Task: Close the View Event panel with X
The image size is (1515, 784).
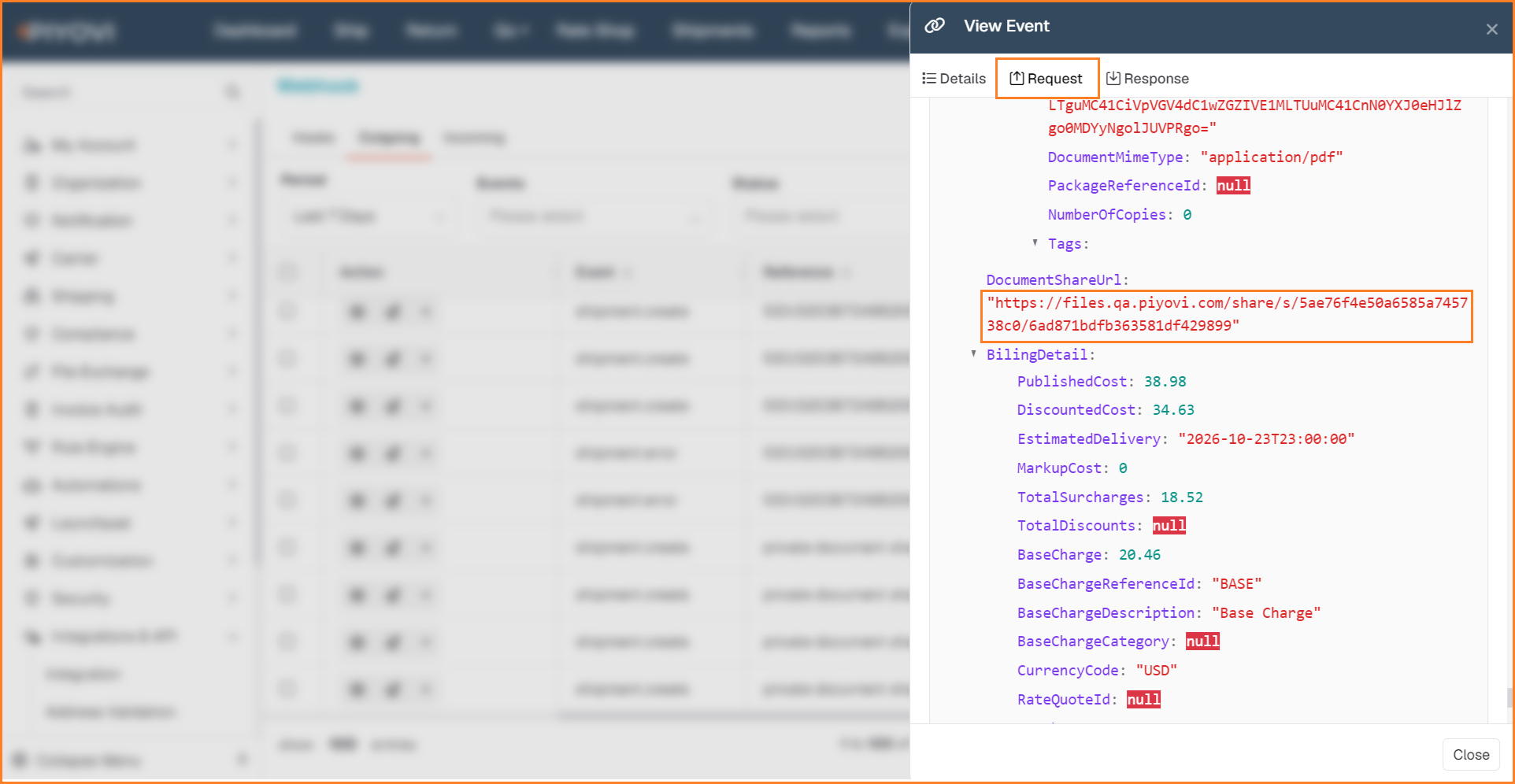Action: click(1491, 29)
